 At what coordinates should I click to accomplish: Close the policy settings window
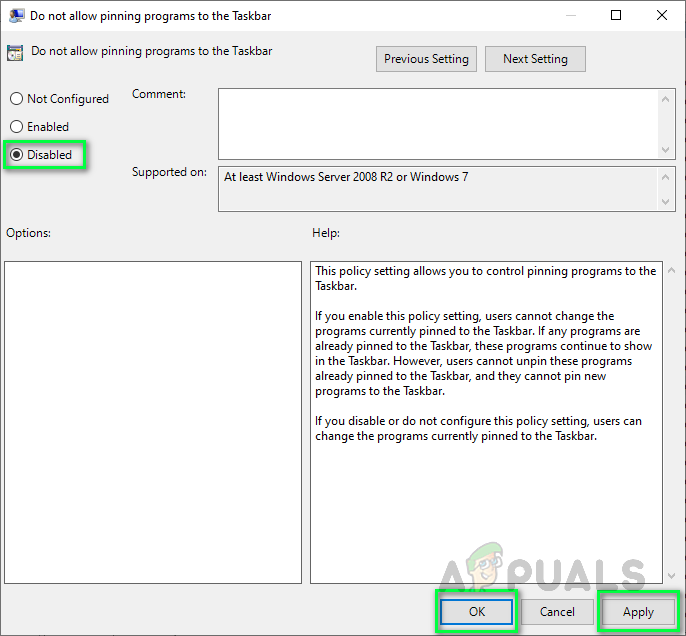click(662, 16)
